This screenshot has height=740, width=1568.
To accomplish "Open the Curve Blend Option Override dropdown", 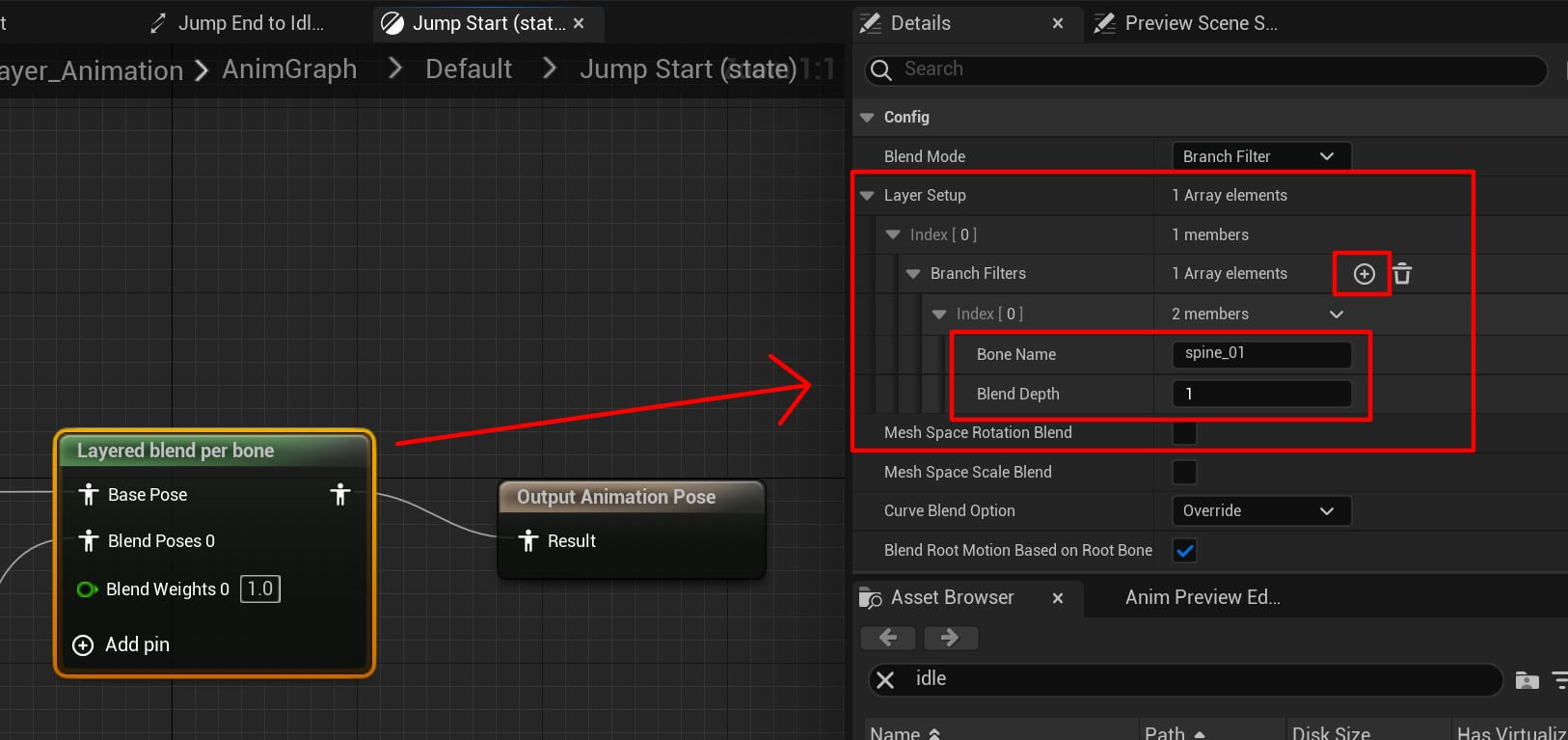I will (x=1260, y=510).
